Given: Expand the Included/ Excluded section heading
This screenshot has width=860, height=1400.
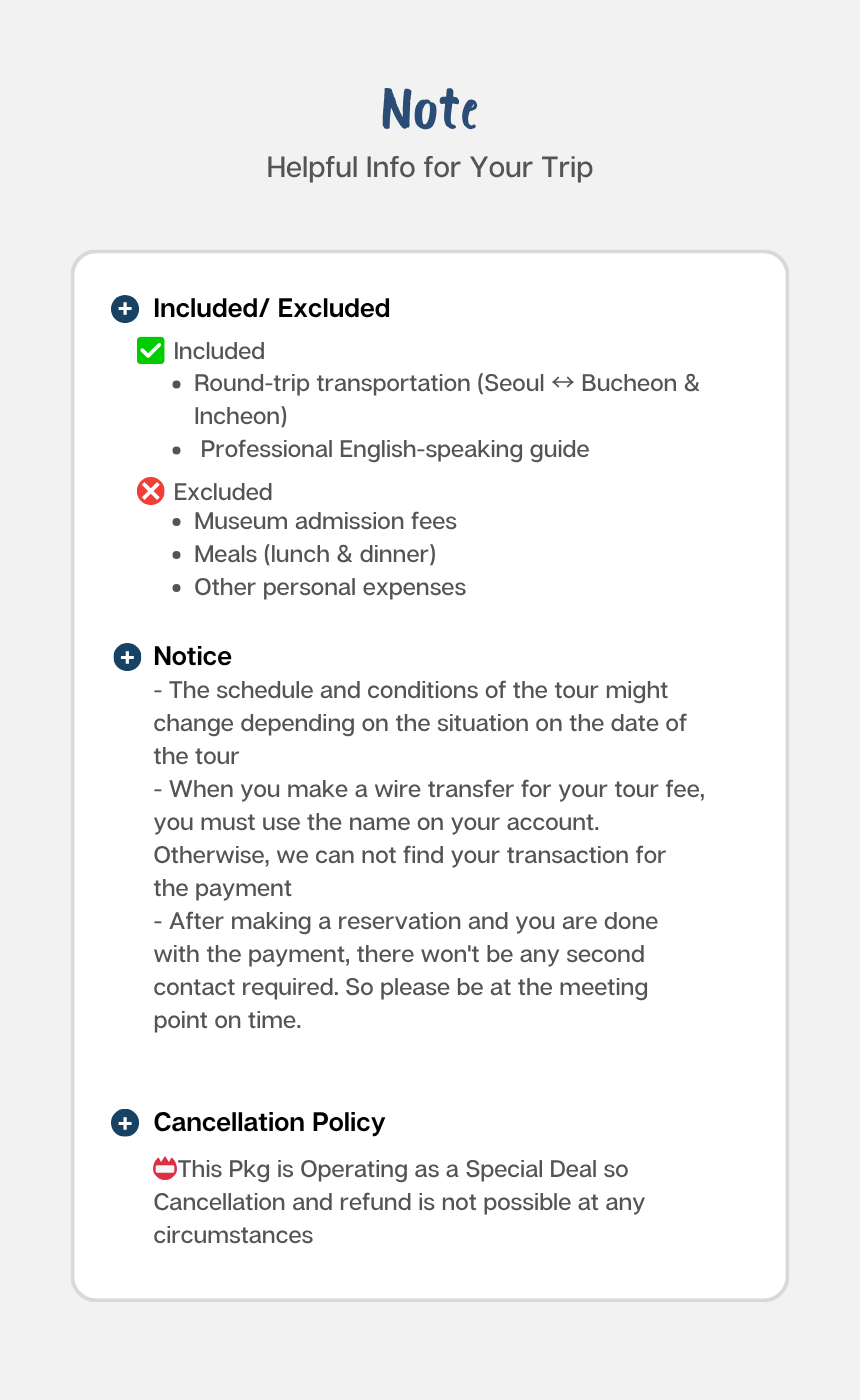Looking at the screenshot, I should (x=271, y=308).
